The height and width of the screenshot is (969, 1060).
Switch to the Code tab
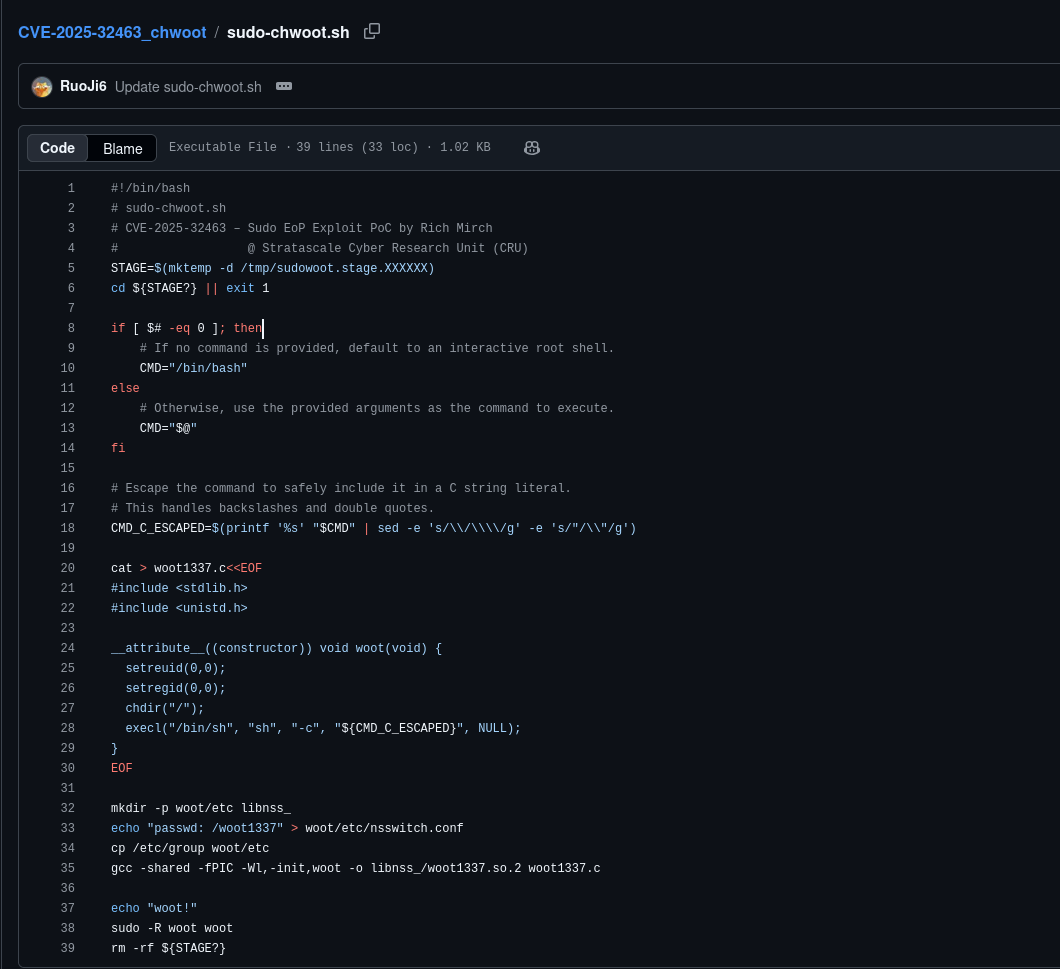pos(57,148)
